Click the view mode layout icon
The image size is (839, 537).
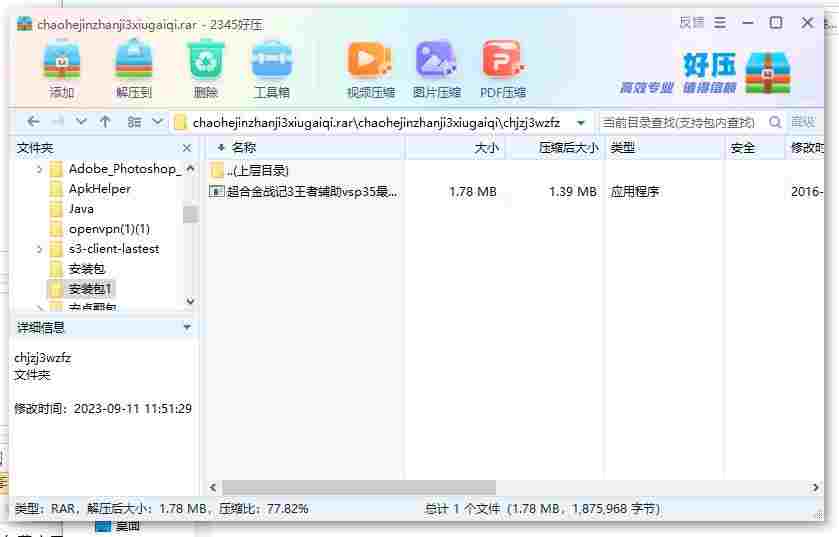point(134,122)
